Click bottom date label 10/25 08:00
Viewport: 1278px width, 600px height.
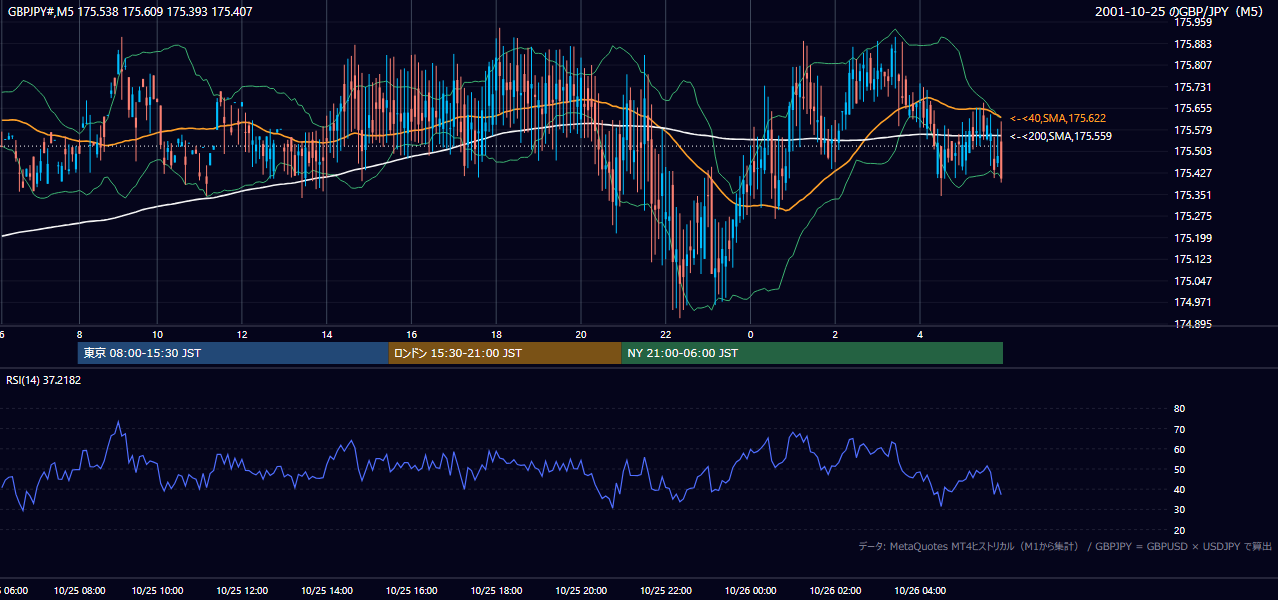tap(79, 591)
